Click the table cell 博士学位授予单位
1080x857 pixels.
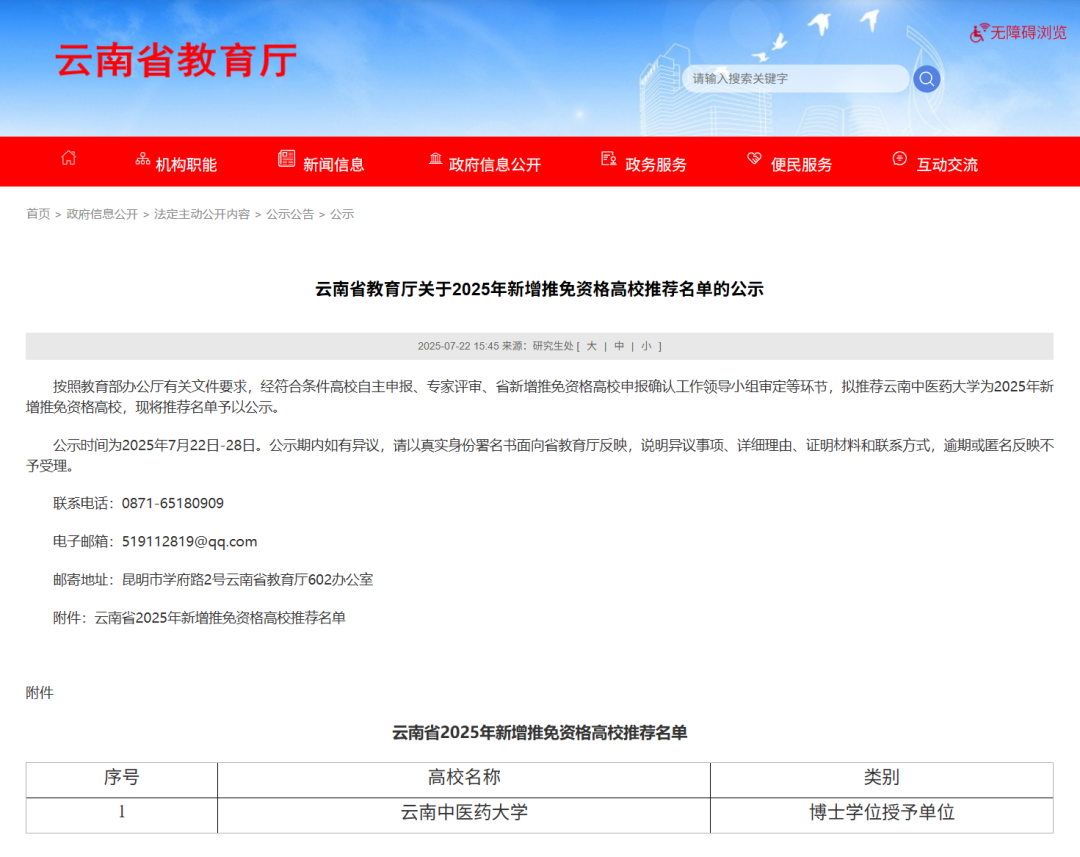[x=882, y=814]
